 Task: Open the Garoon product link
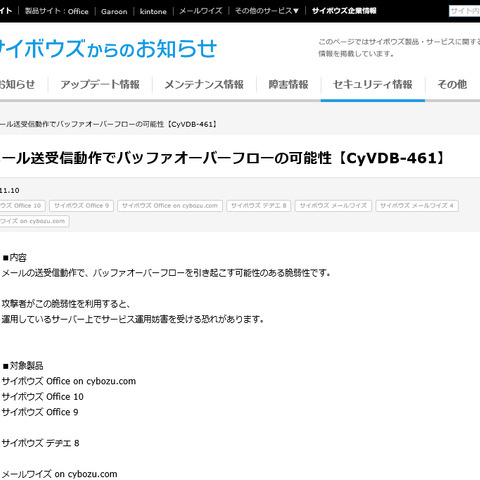click(x=114, y=11)
